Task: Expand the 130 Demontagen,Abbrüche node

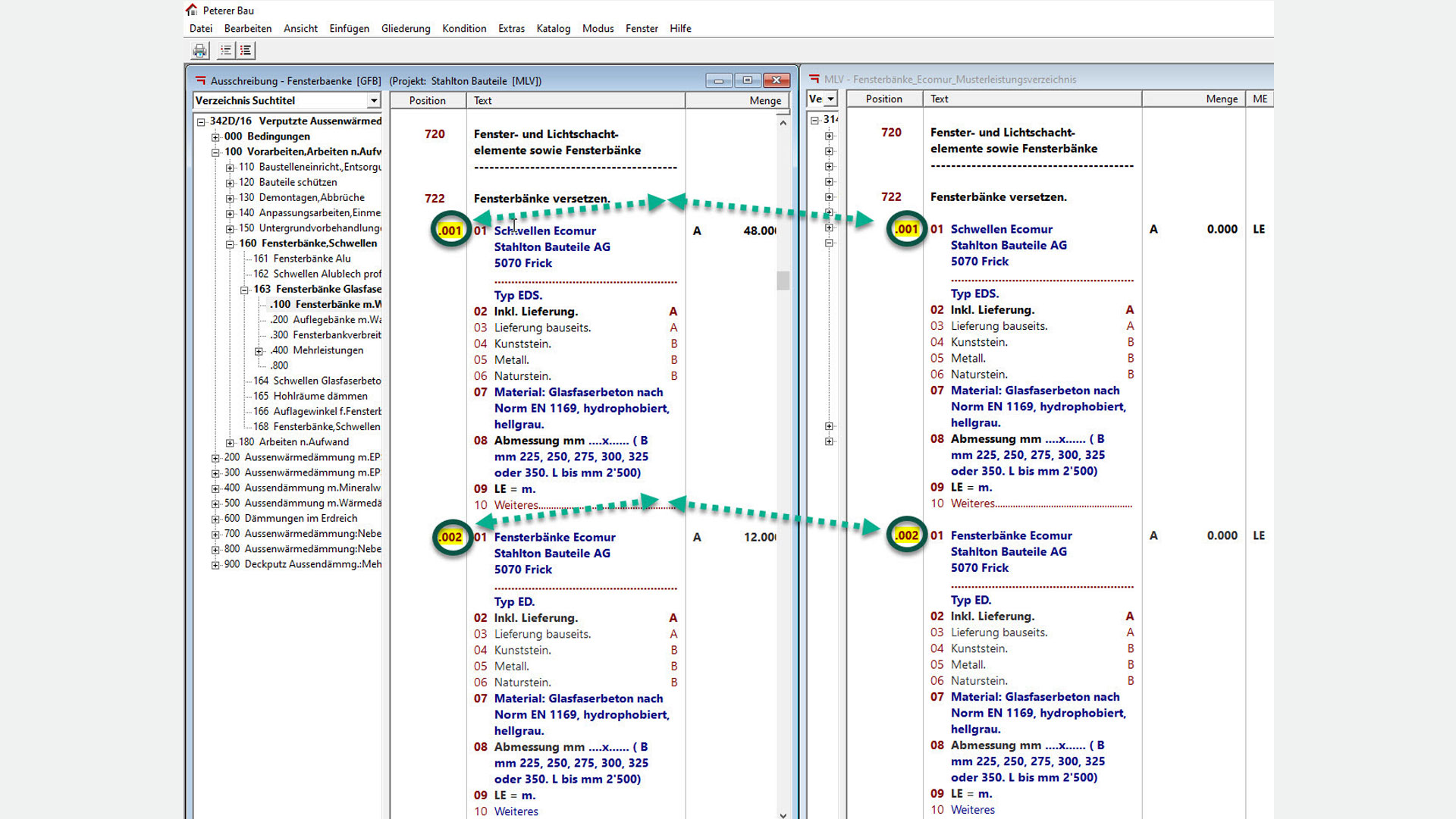Action: [230, 198]
